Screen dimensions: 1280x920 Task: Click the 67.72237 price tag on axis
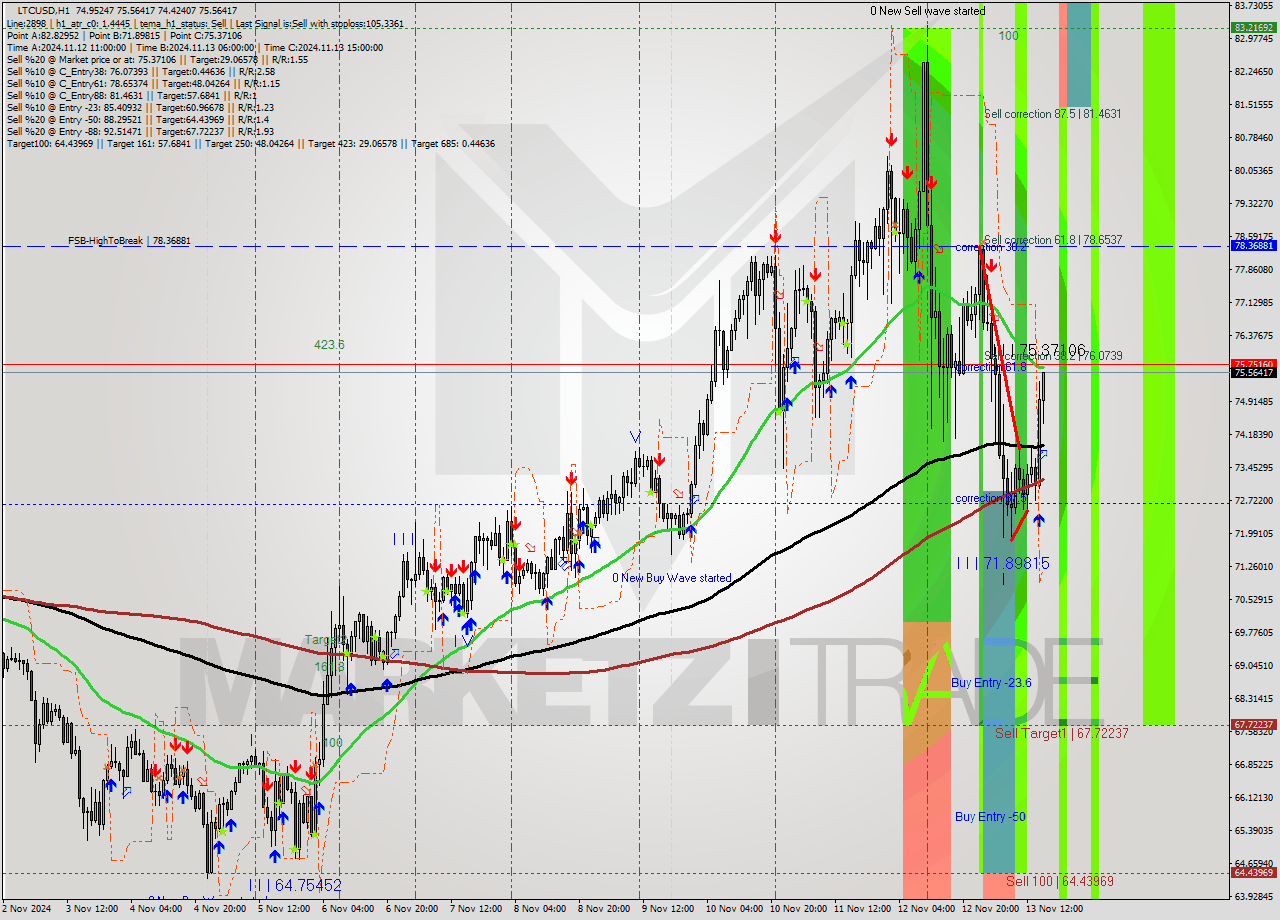click(x=1253, y=725)
